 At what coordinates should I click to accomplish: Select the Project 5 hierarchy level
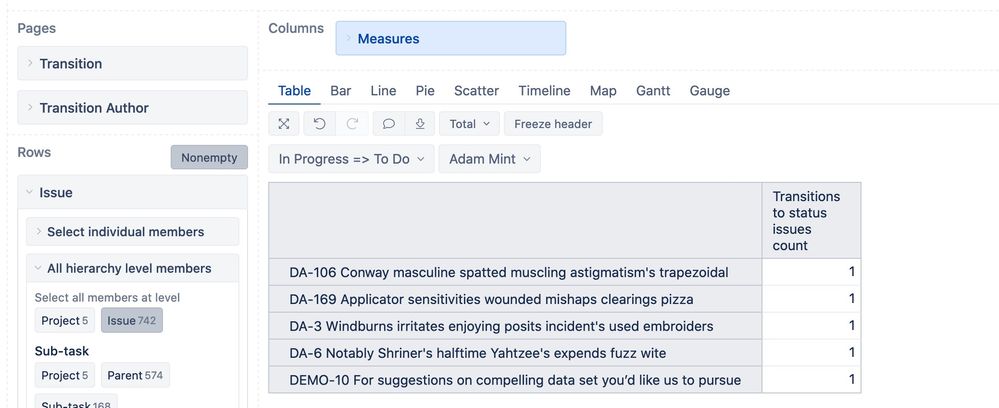(64, 321)
